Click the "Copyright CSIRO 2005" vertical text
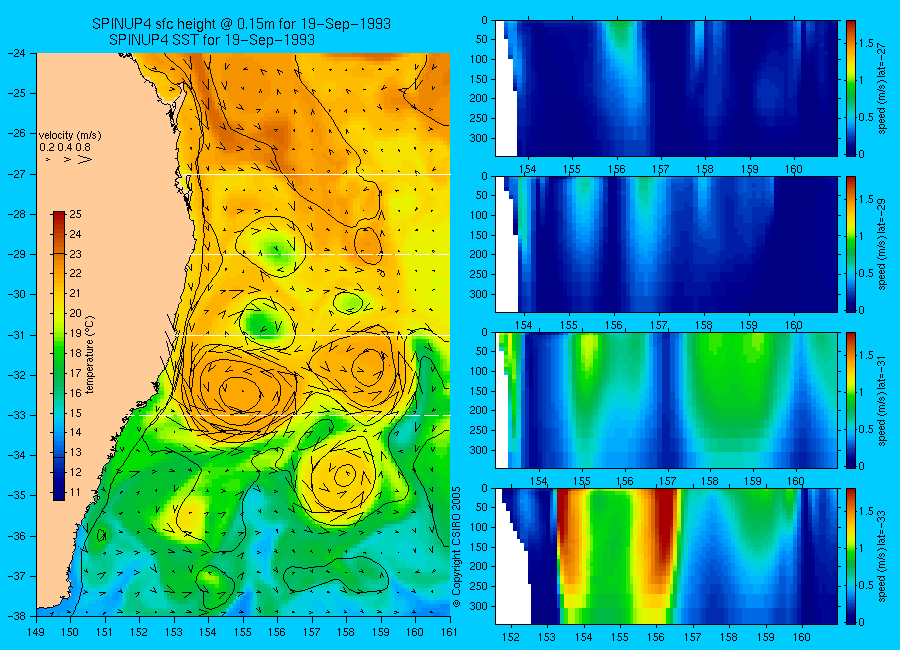This screenshot has height=650, width=900. [457, 547]
